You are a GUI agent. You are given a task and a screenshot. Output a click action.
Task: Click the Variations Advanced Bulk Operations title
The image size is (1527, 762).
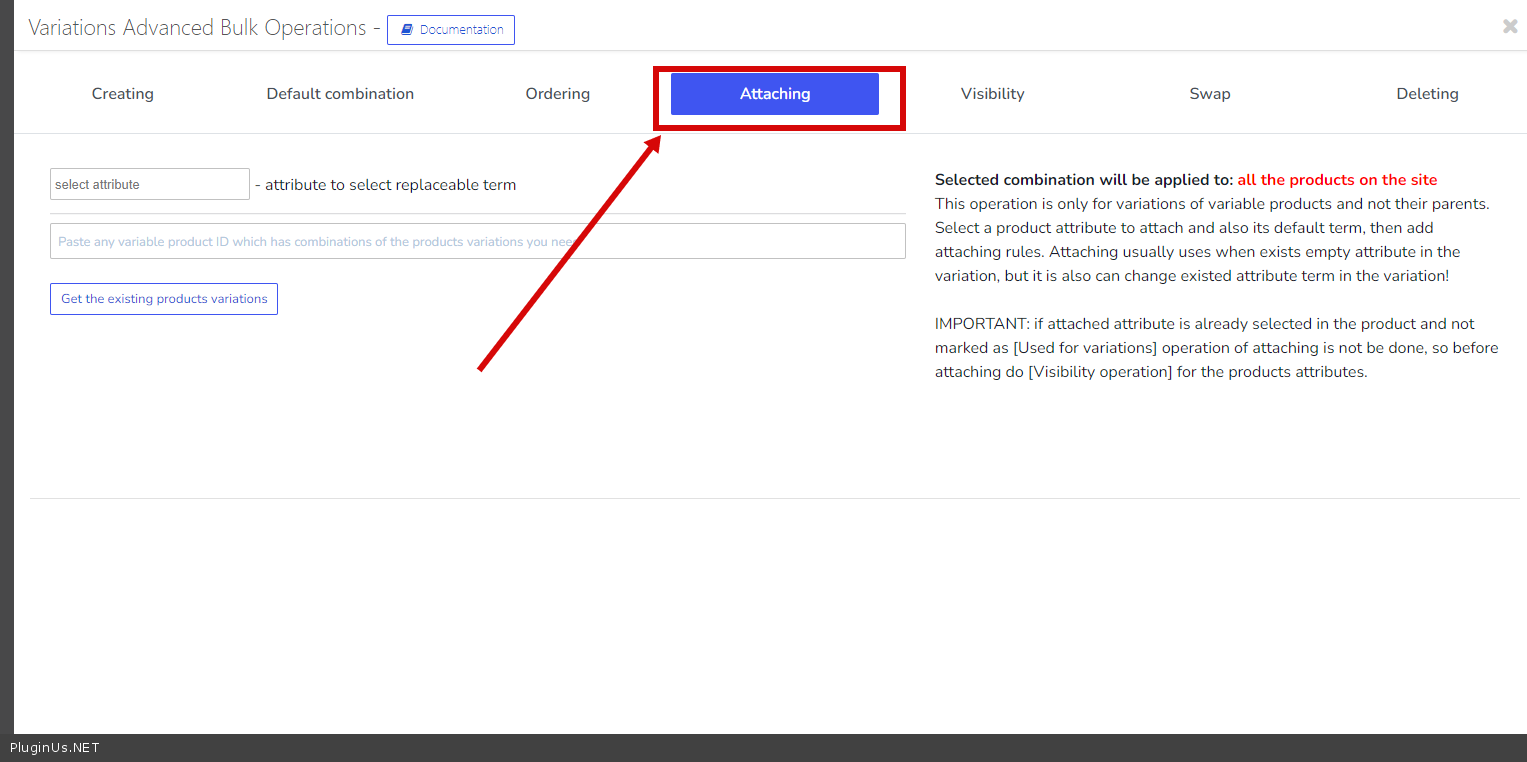[x=197, y=28]
